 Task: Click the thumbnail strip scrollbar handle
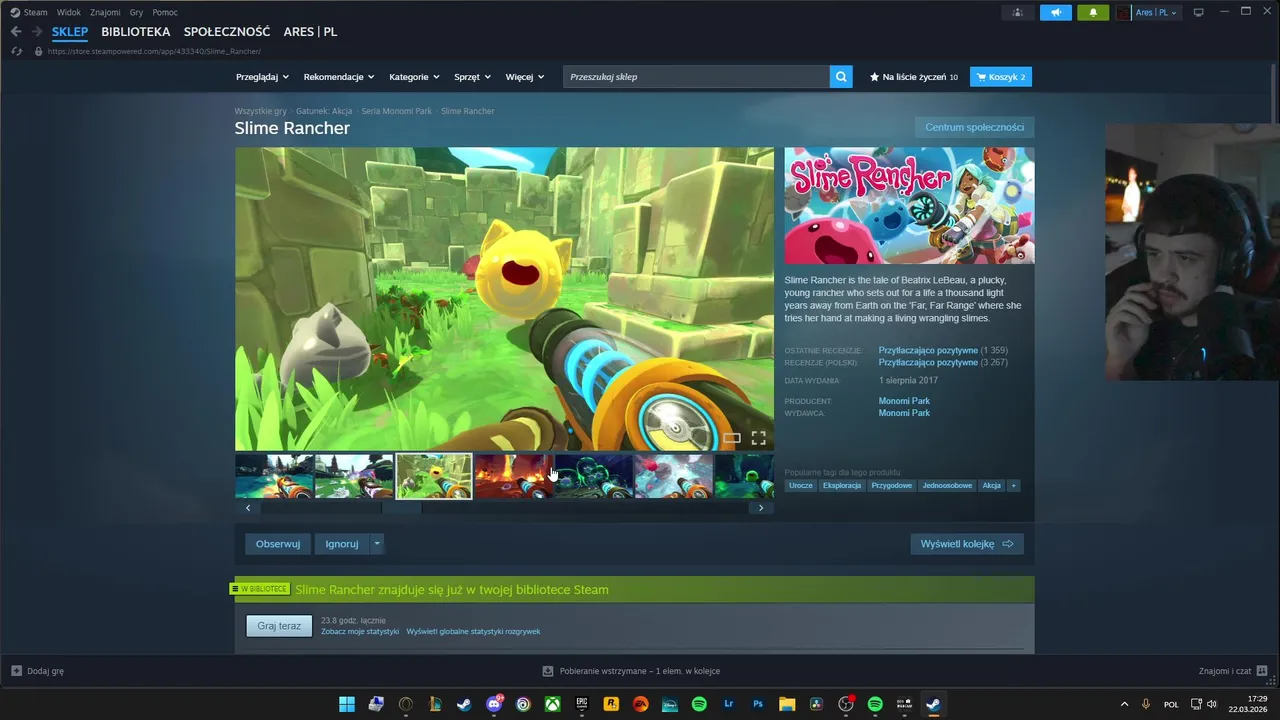click(x=402, y=508)
